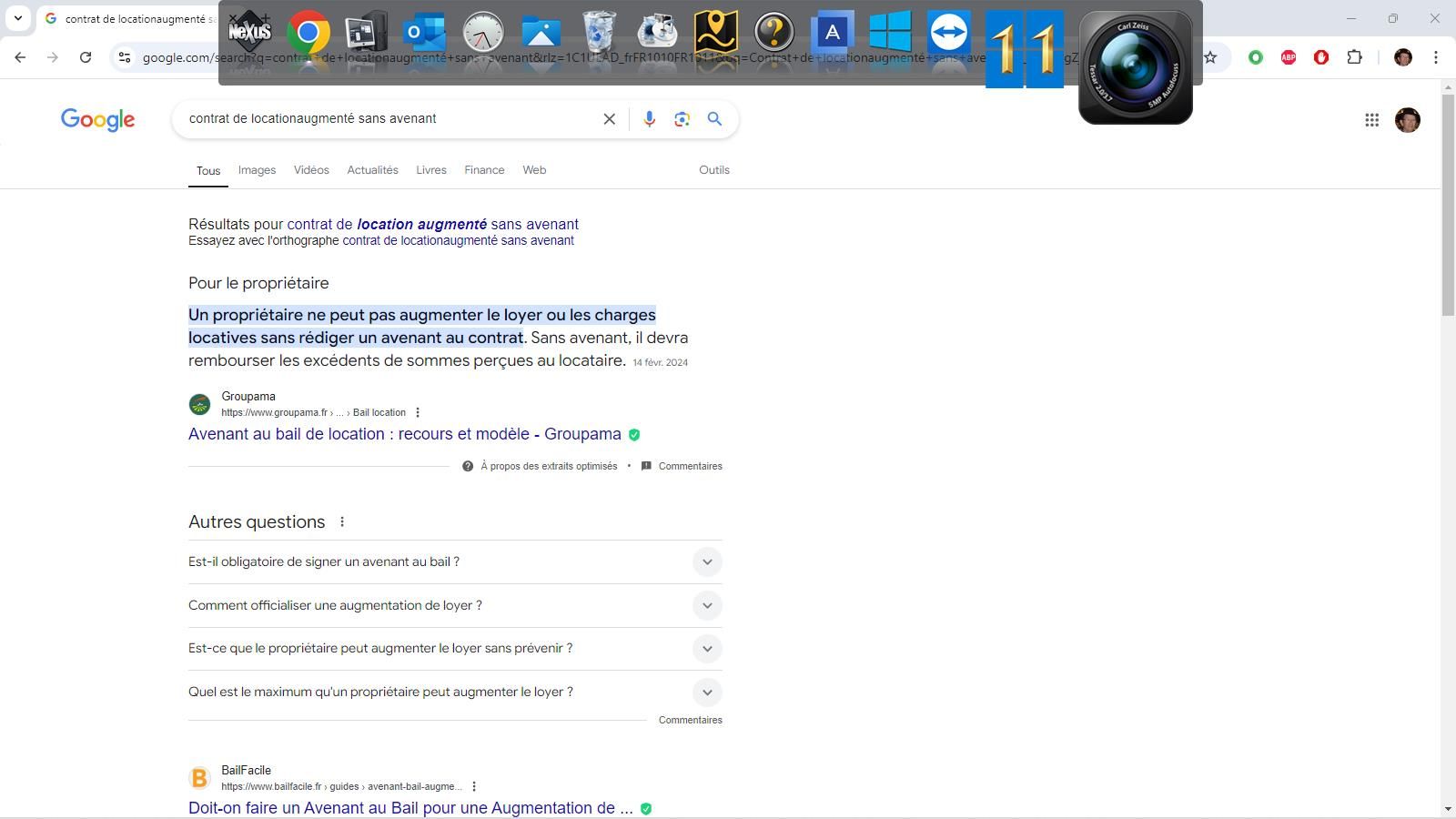1456x819 pixels.
Task: Open more options for Groupama result
Action: coord(418,413)
